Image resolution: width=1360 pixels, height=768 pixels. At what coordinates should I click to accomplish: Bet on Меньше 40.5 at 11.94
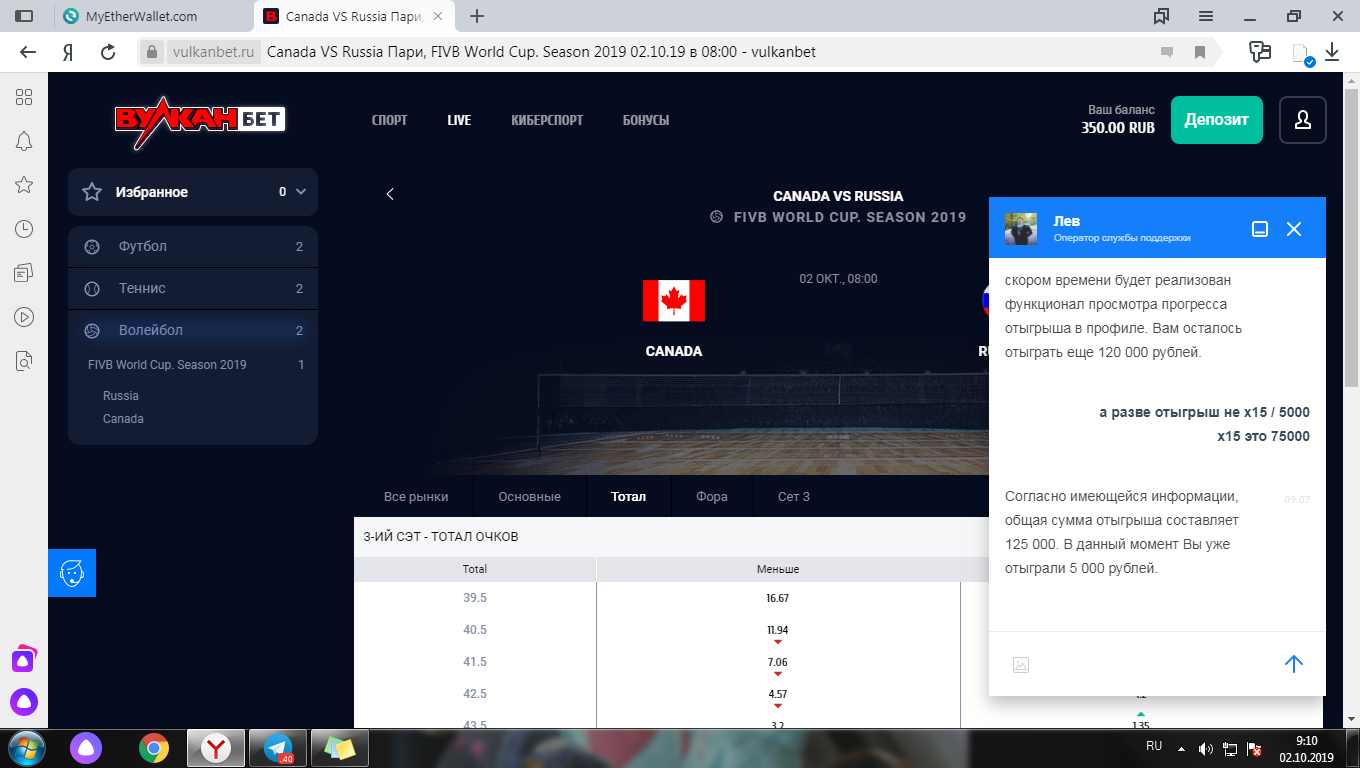click(x=778, y=630)
